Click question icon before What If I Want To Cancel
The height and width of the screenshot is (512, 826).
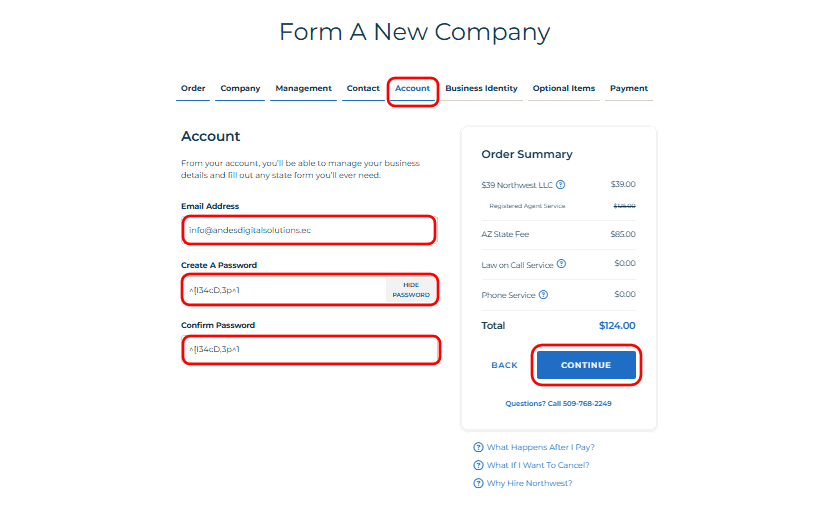pyautogui.click(x=478, y=465)
